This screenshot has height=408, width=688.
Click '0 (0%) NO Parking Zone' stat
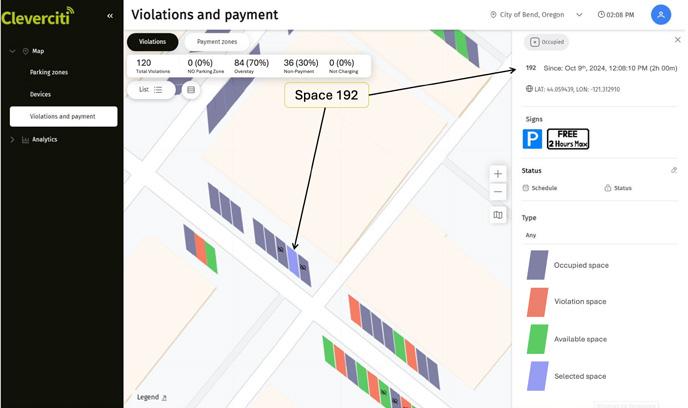pyautogui.click(x=205, y=66)
